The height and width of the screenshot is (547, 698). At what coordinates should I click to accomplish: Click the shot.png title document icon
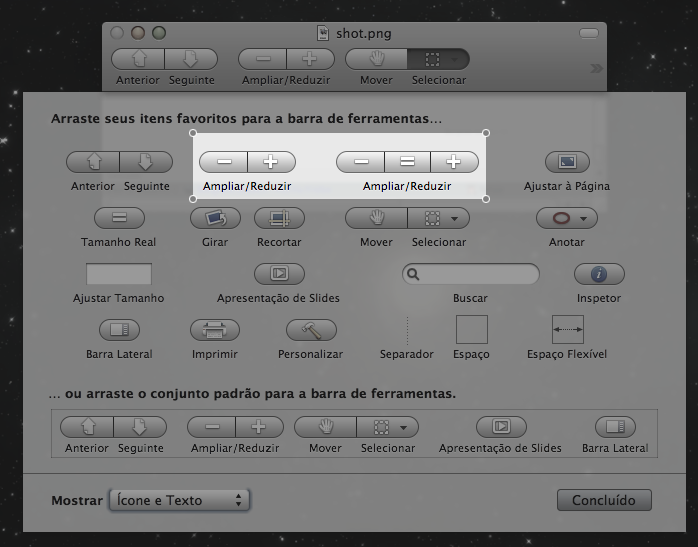click(x=323, y=33)
